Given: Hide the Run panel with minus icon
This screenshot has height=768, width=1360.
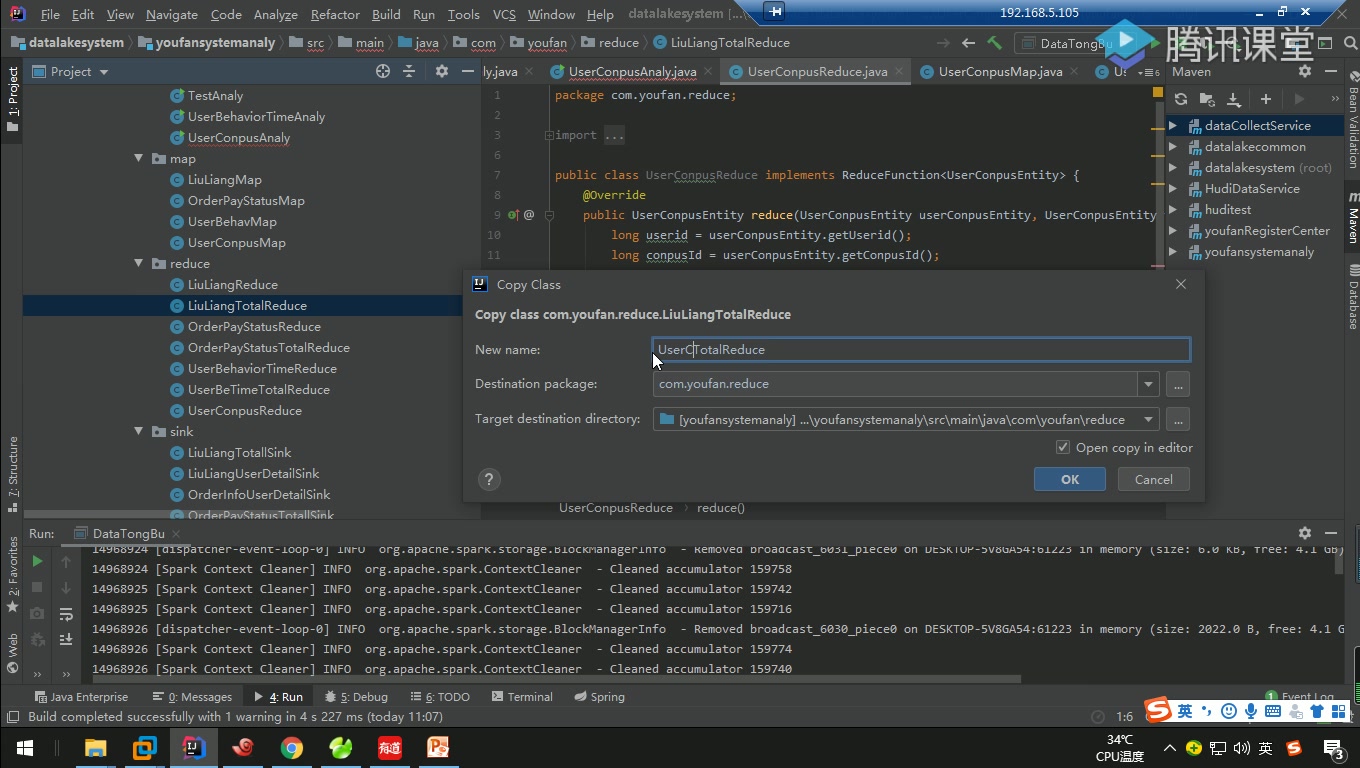Looking at the screenshot, I should (x=1331, y=533).
